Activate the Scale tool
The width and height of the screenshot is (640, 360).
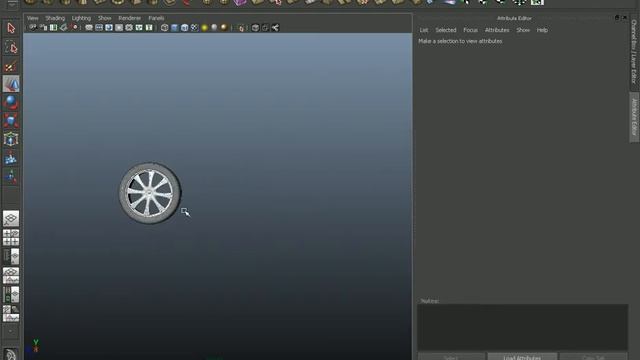(x=11, y=120)
